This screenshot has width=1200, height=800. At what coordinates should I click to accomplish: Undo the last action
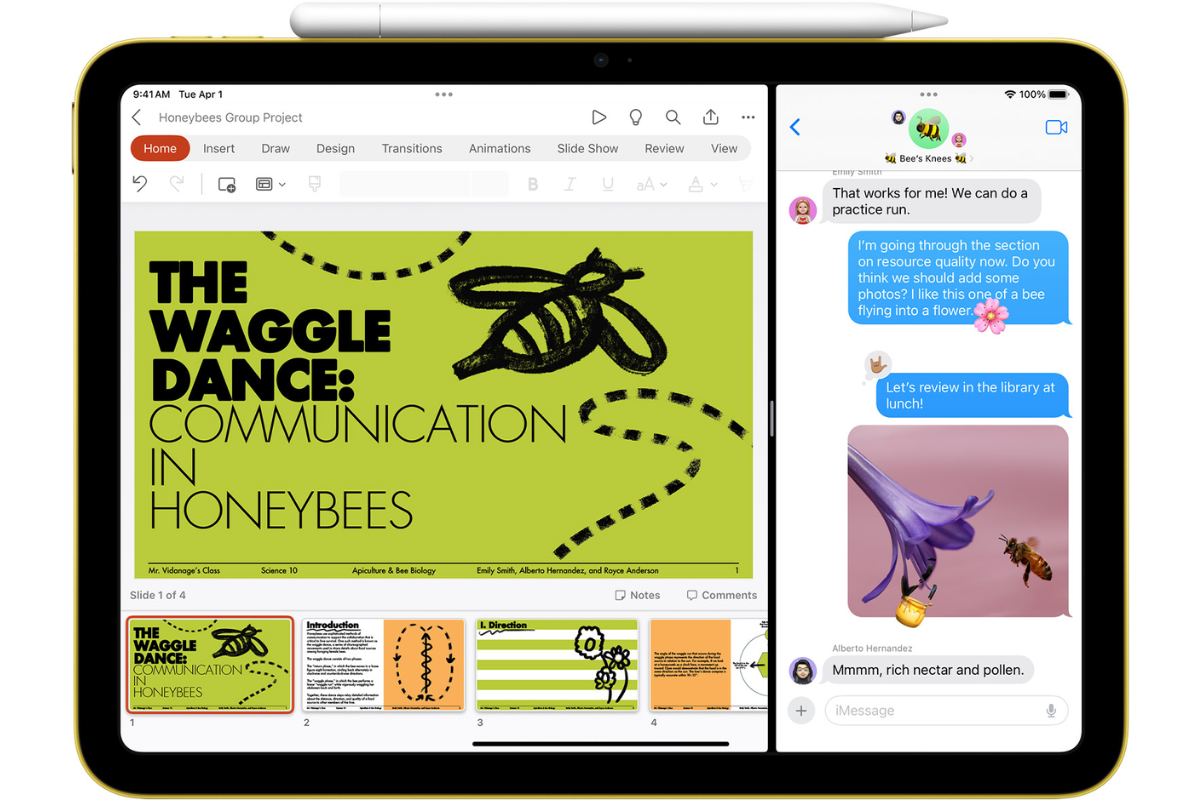(x=140, y=184)
